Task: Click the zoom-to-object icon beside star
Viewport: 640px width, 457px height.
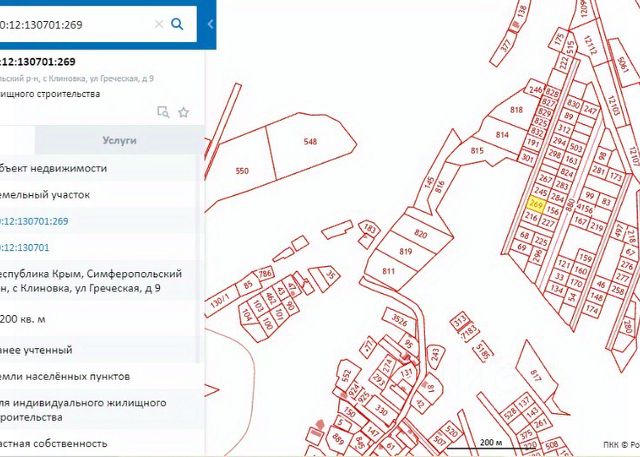Action: click(x=163, y=112)
